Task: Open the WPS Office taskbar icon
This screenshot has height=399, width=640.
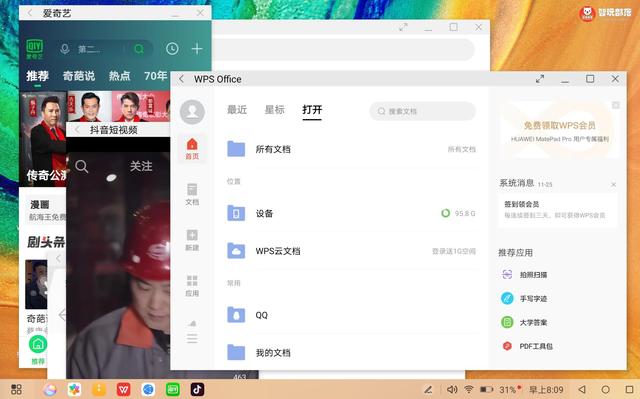Action: 124,389
